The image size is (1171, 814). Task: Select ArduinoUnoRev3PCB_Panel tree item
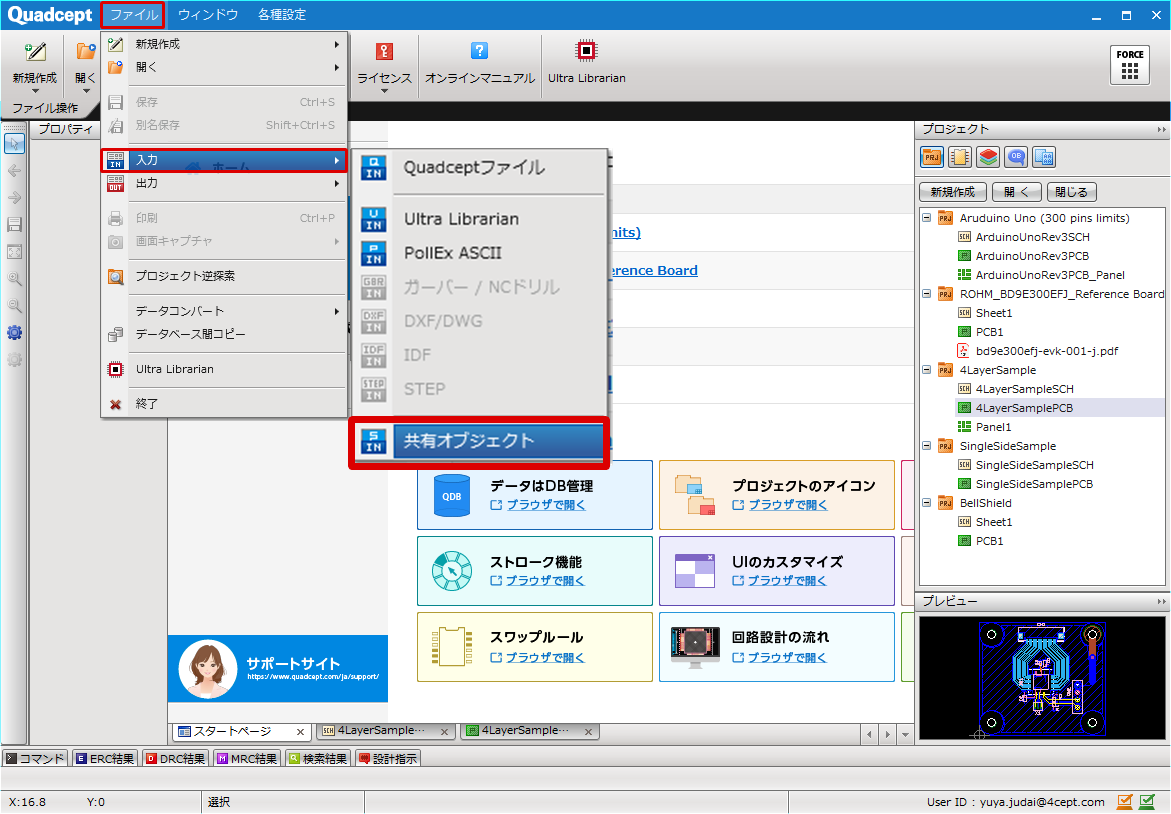[1050, 275]
